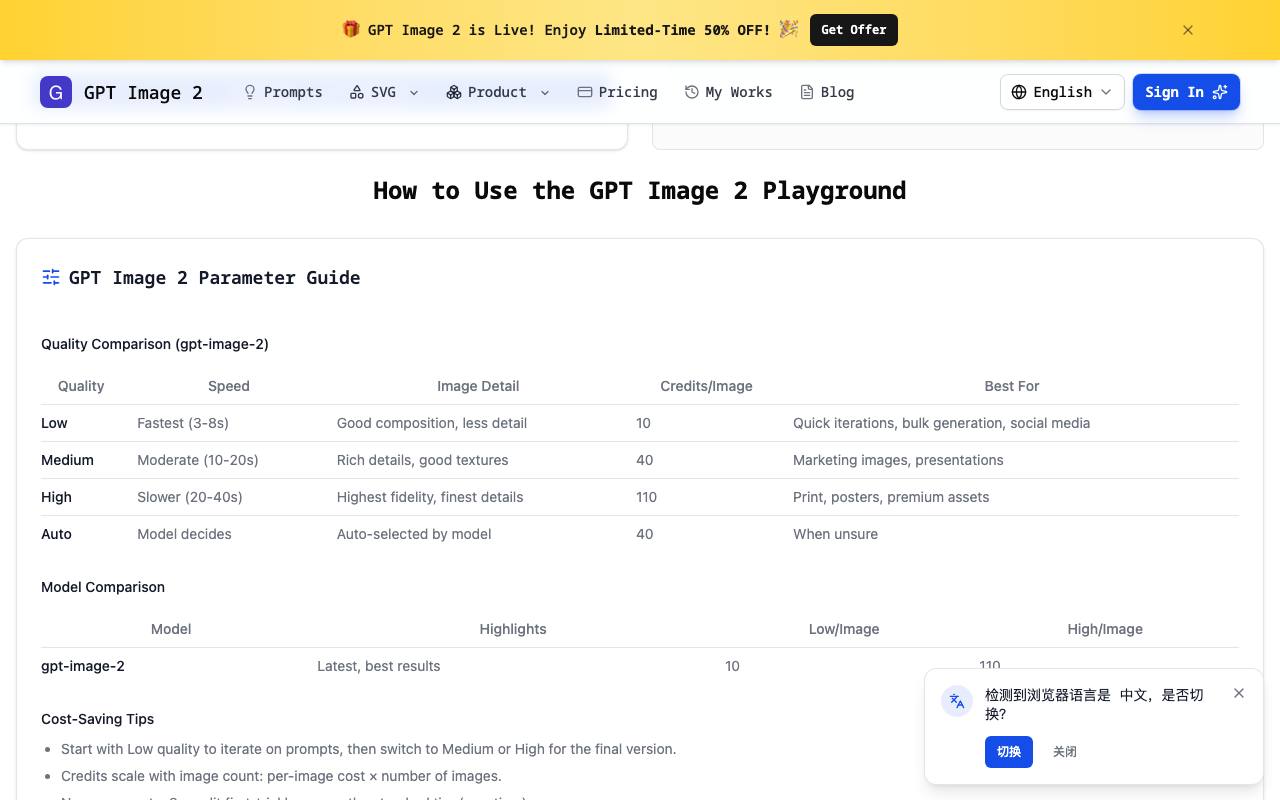
Task: Open My Works page
Action: pos(729,92)
